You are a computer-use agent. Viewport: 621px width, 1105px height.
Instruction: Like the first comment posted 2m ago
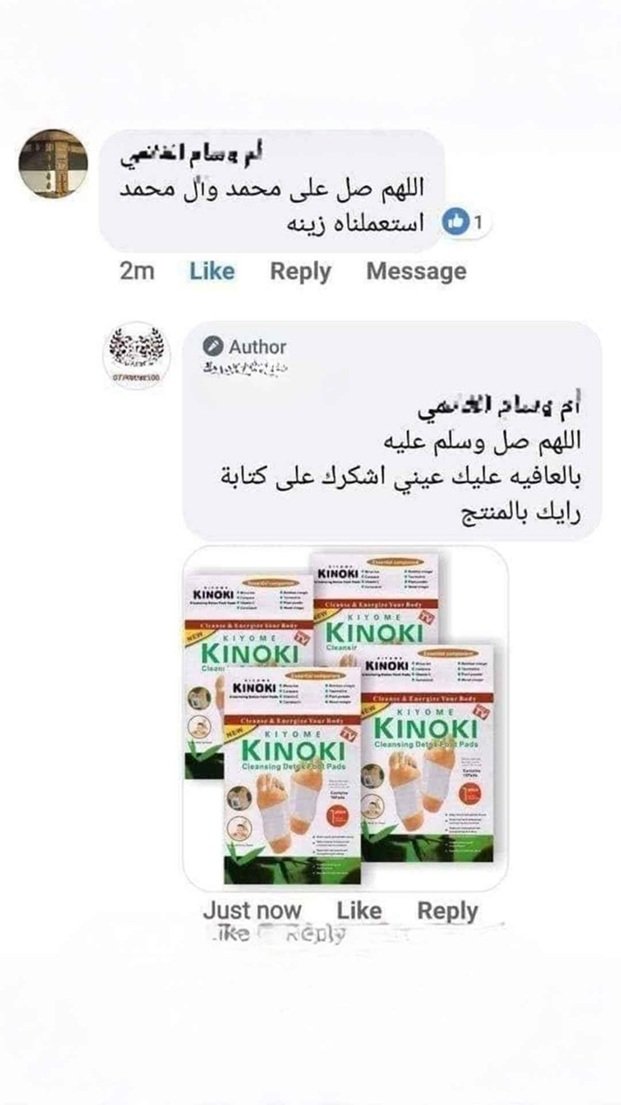point(211,271)
